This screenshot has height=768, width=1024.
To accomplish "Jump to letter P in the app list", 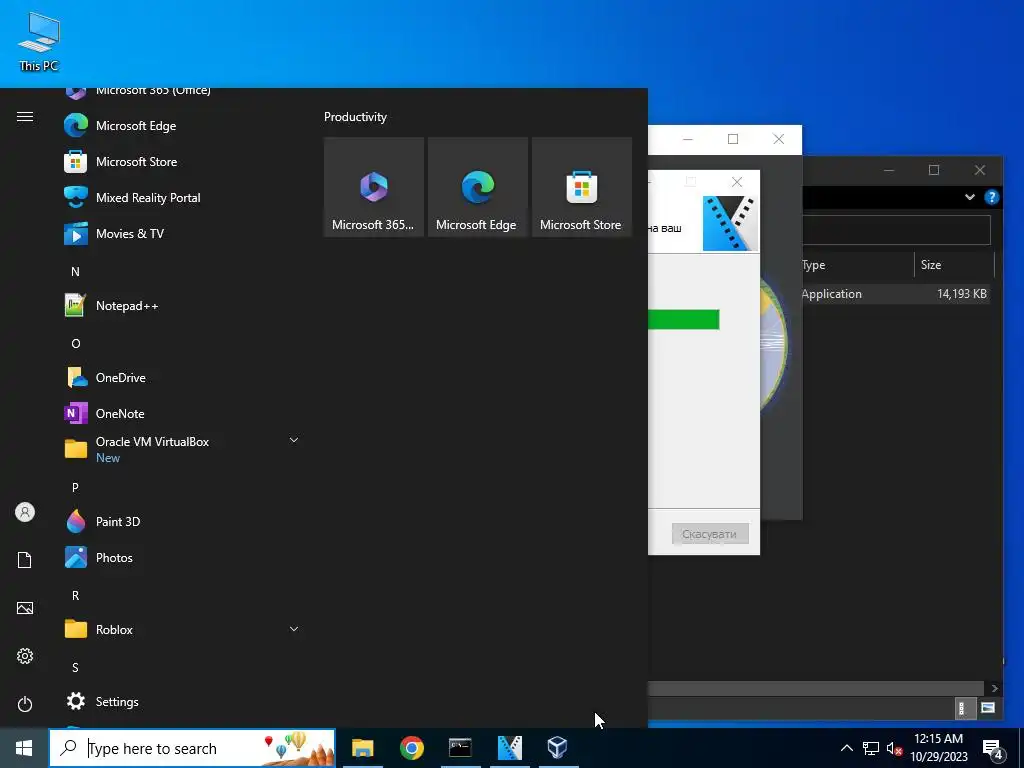I will pyautogui.click(x=75, y=487).
